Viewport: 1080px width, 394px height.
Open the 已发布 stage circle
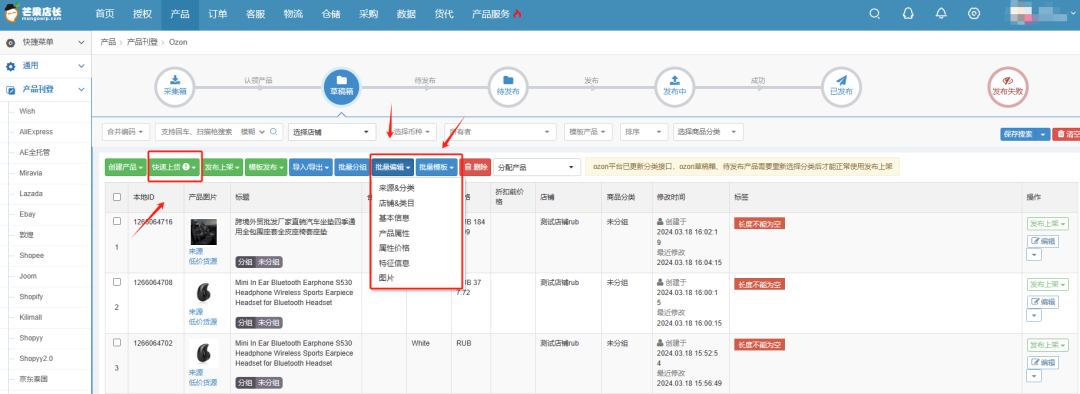(842, 87)
